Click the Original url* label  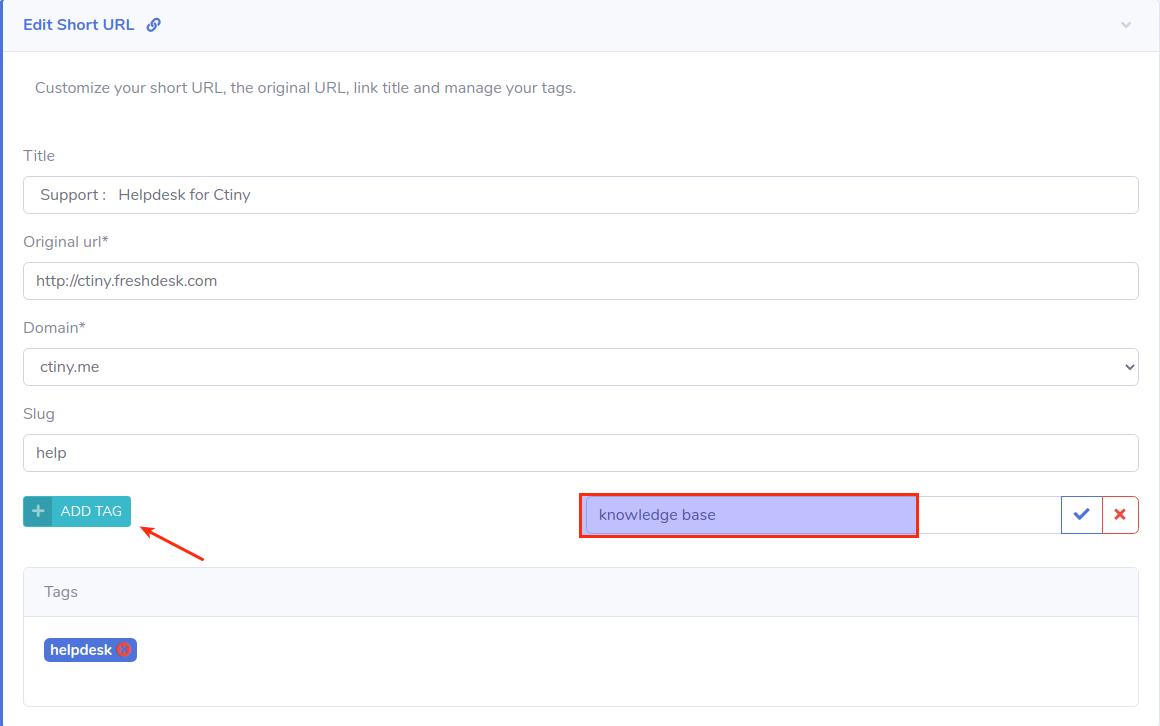[66, 242]
